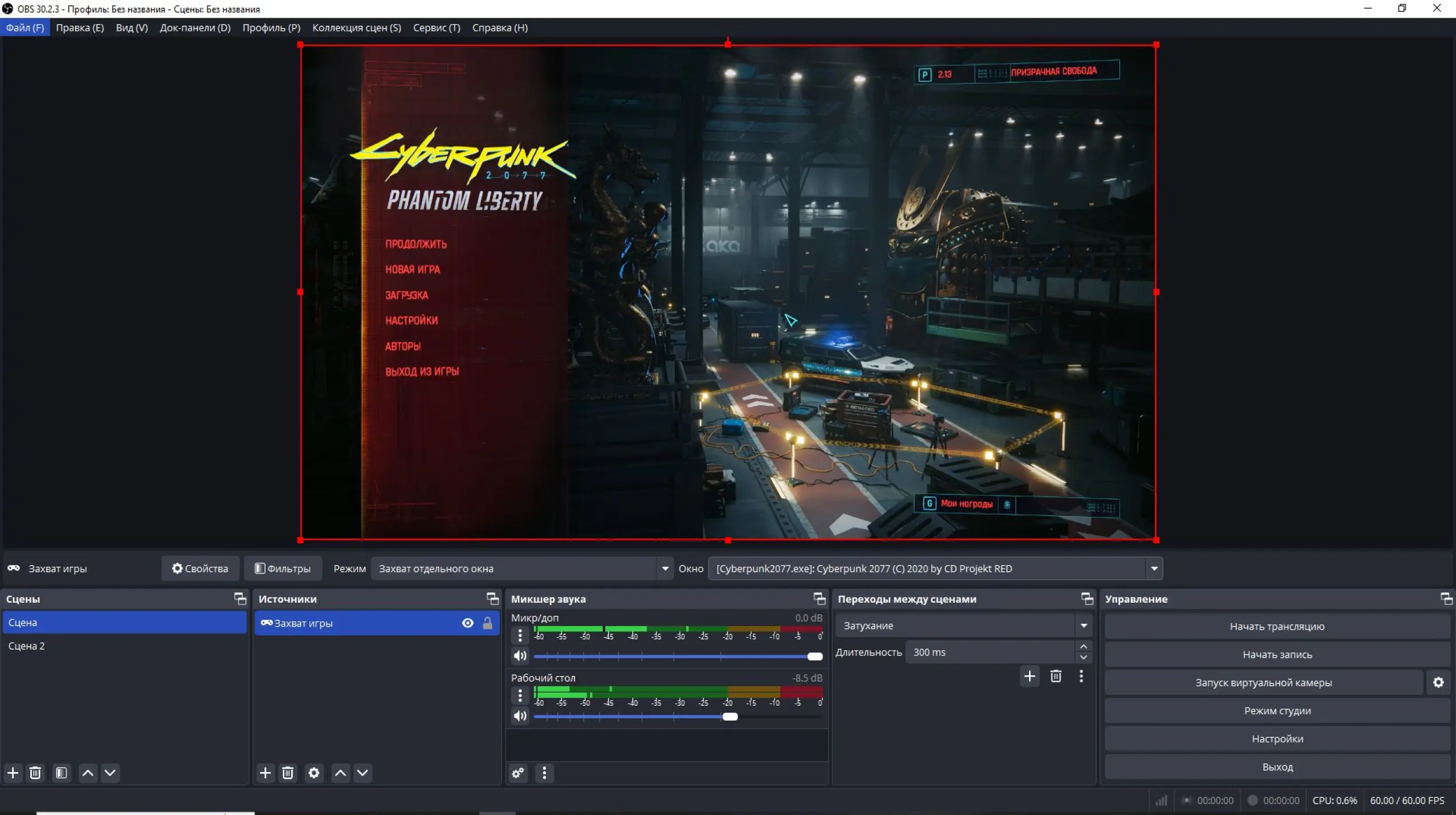Image resolution: width=1456 pixels, height=815 pixels.
Task: Open source properties gear in Sources panel
Action: [314, 773]
